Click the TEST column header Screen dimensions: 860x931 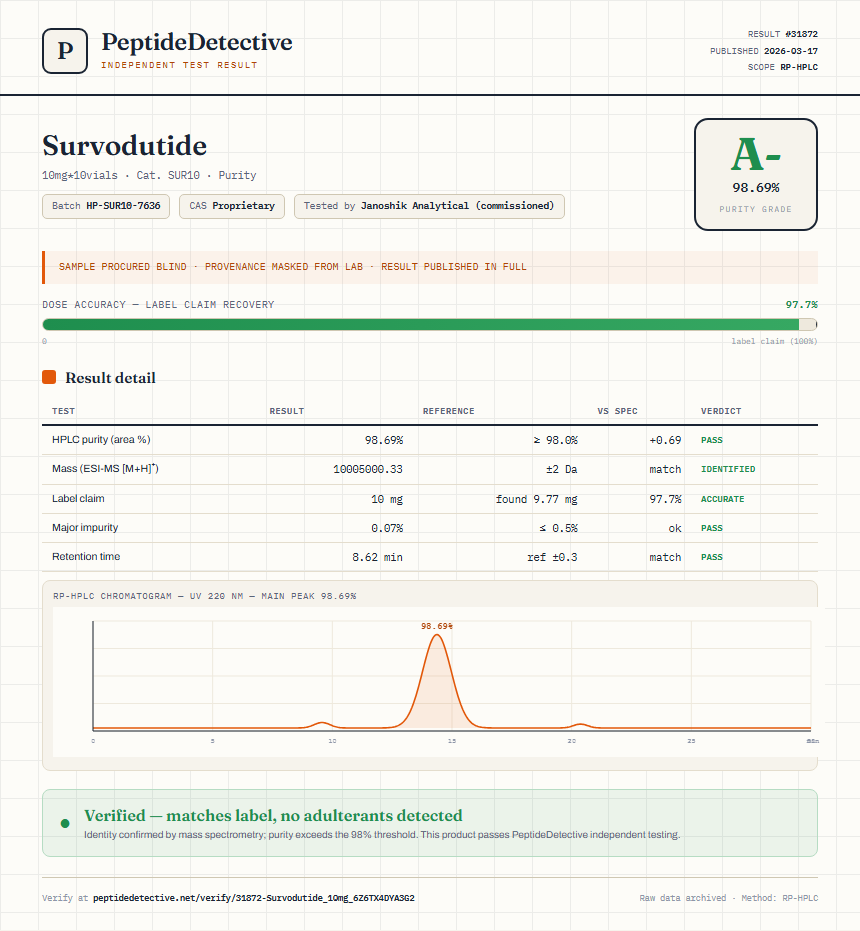[x=64, y=411]
